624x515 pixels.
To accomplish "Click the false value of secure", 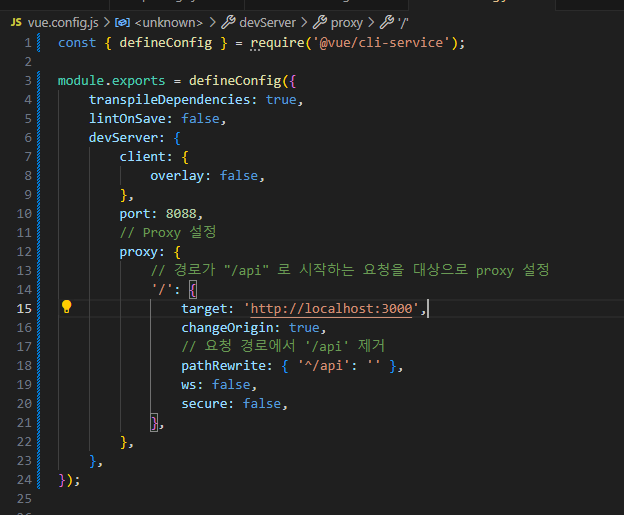I will [x=262, y=404].
